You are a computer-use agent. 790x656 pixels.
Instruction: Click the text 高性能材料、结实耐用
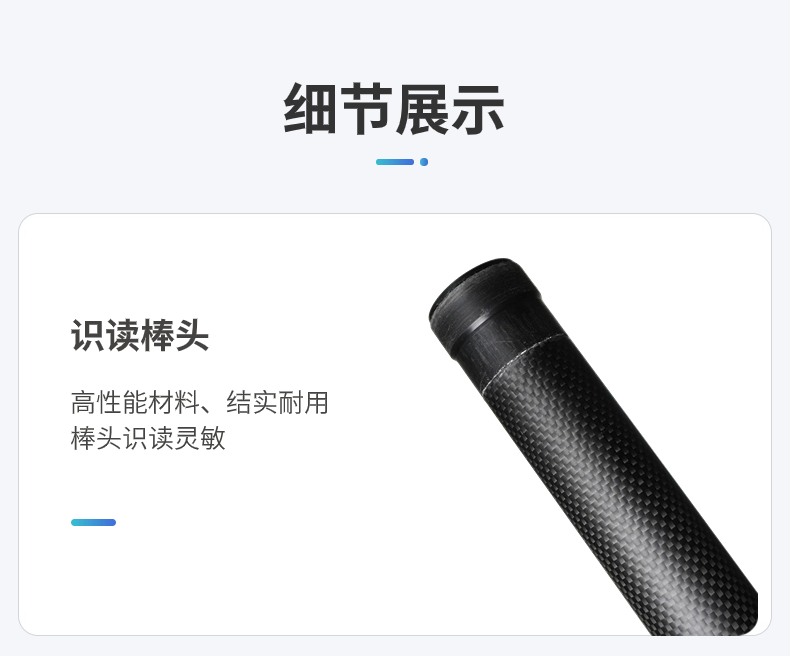click(200, 403)
